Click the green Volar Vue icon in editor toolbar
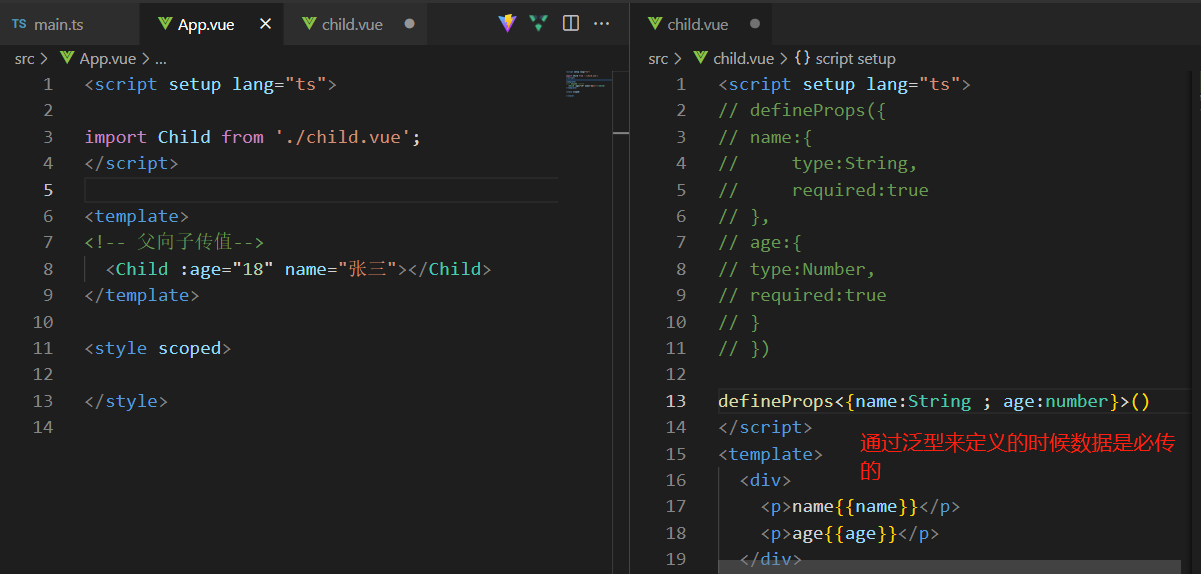This screenshot has height=574, width=1201. point(539,23)
